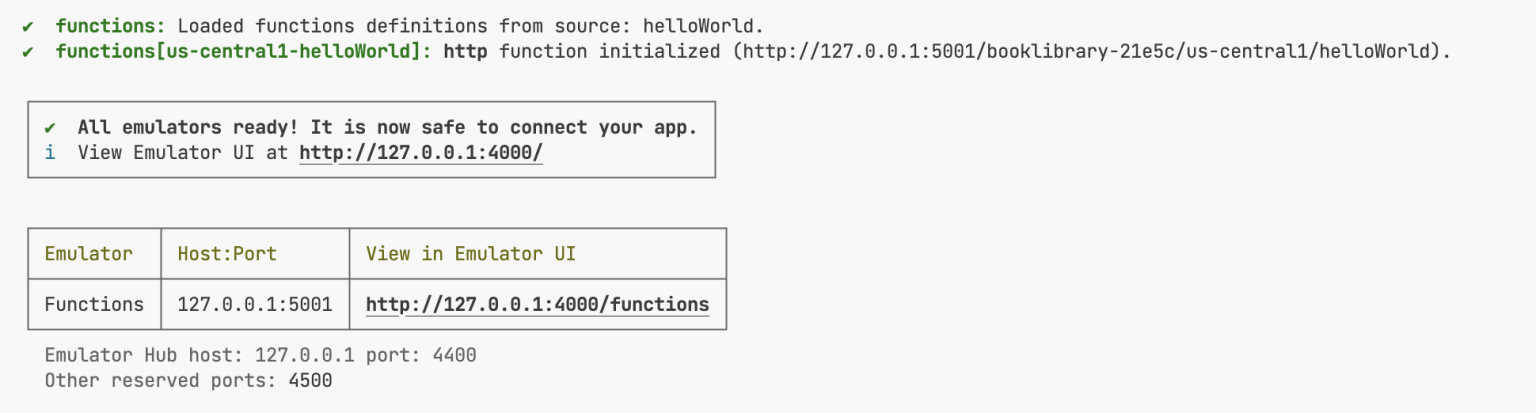
Task: Click the checkmark next to 'All emulators ready!'
Action: [50, 127]
